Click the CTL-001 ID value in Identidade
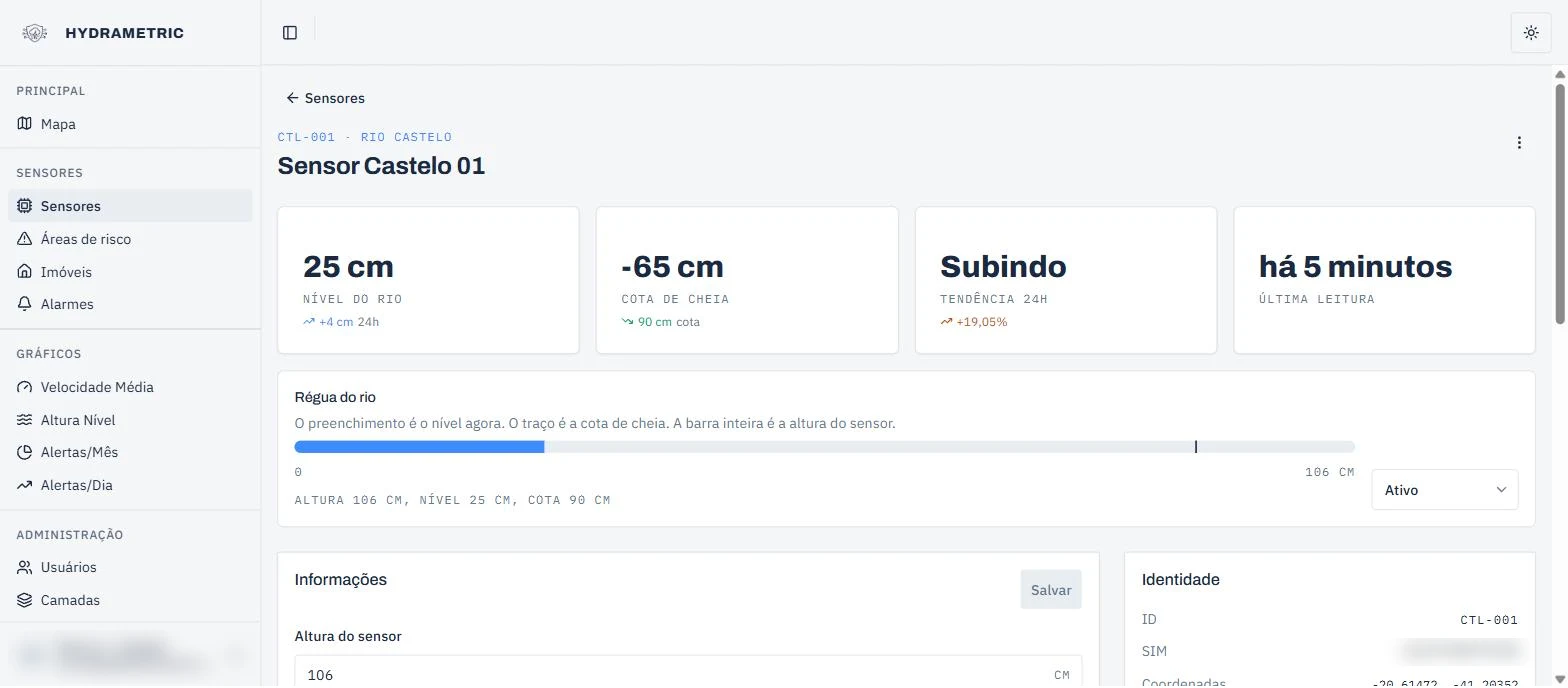1568x688 pixels. (1489, 620)
